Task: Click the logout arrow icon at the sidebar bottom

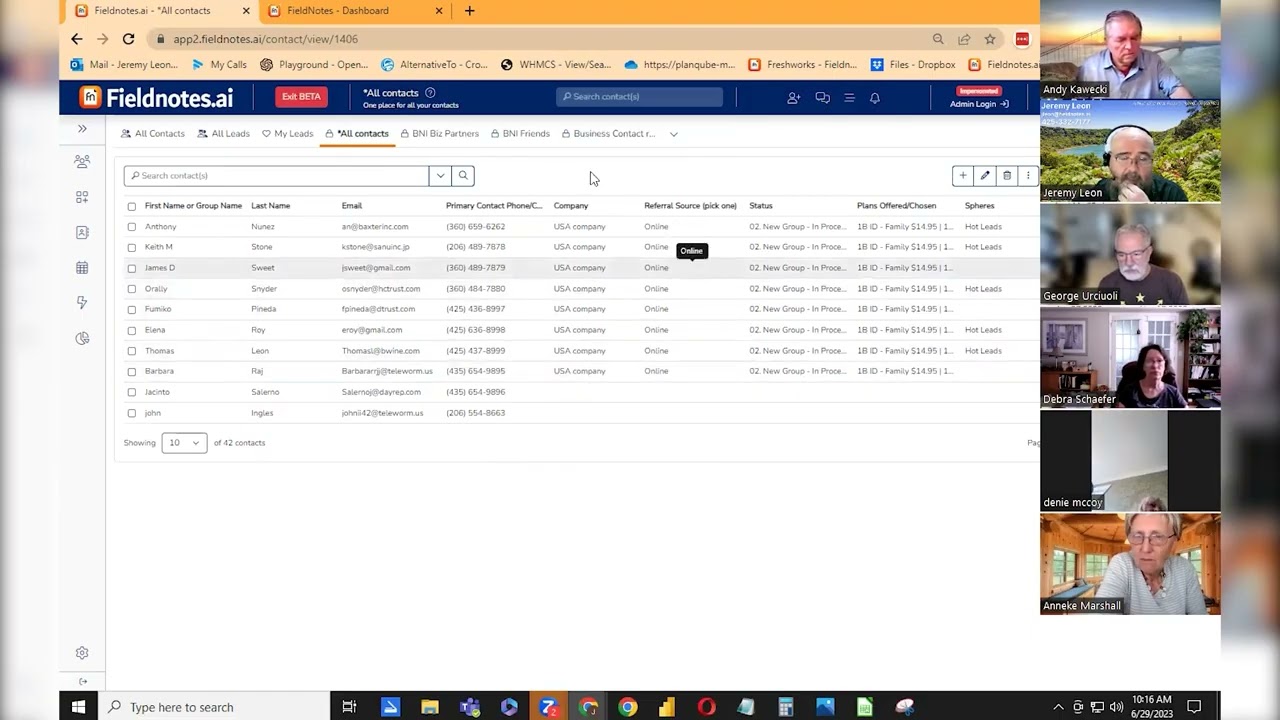Action: click(83, 682)
